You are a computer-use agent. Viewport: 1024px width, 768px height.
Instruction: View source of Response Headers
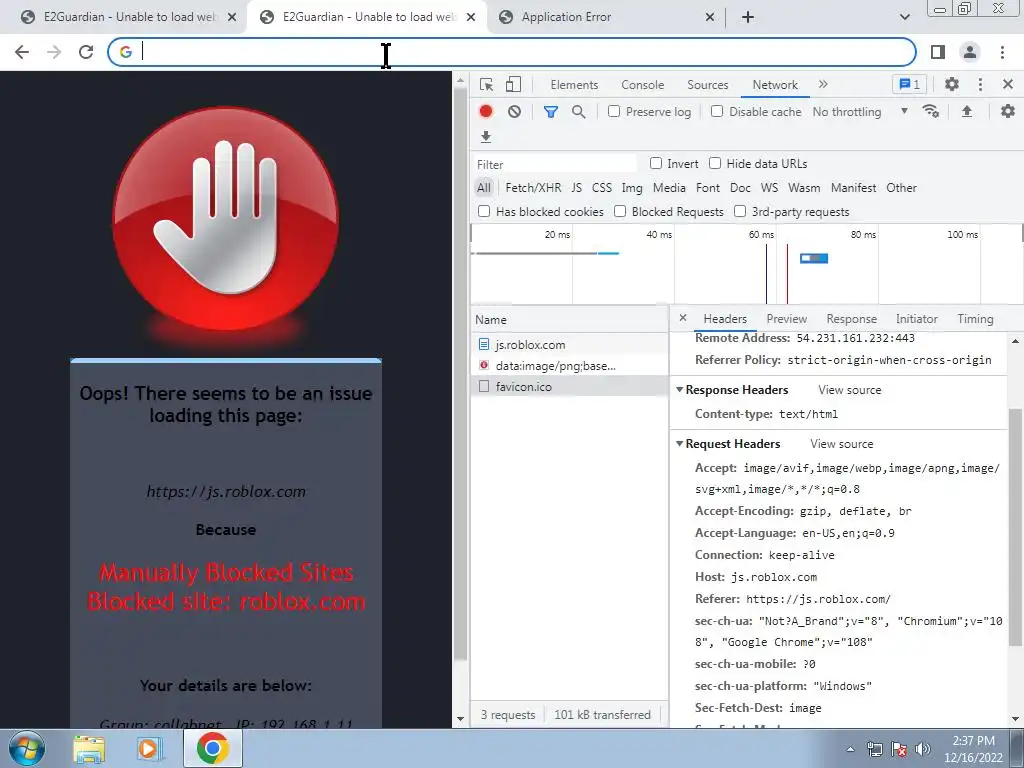pyautogui.click(x=850, y=390)
